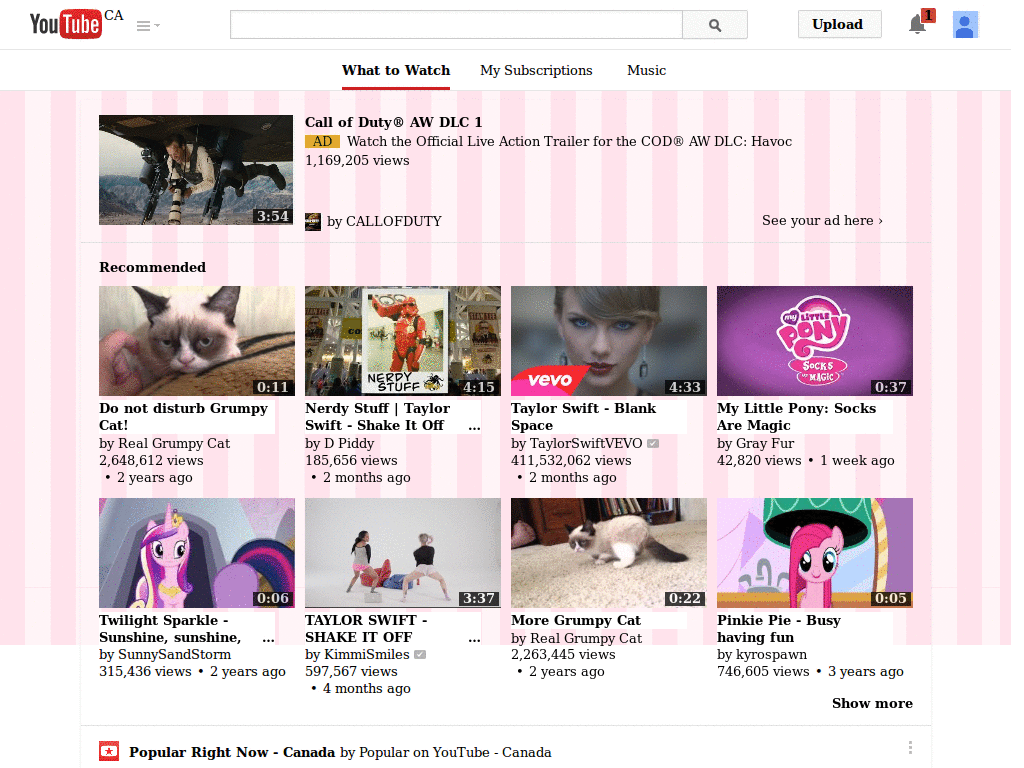Screen dimensions: 1024x768
Task: Open the notifications bell
Action: (x=920, y=24)
